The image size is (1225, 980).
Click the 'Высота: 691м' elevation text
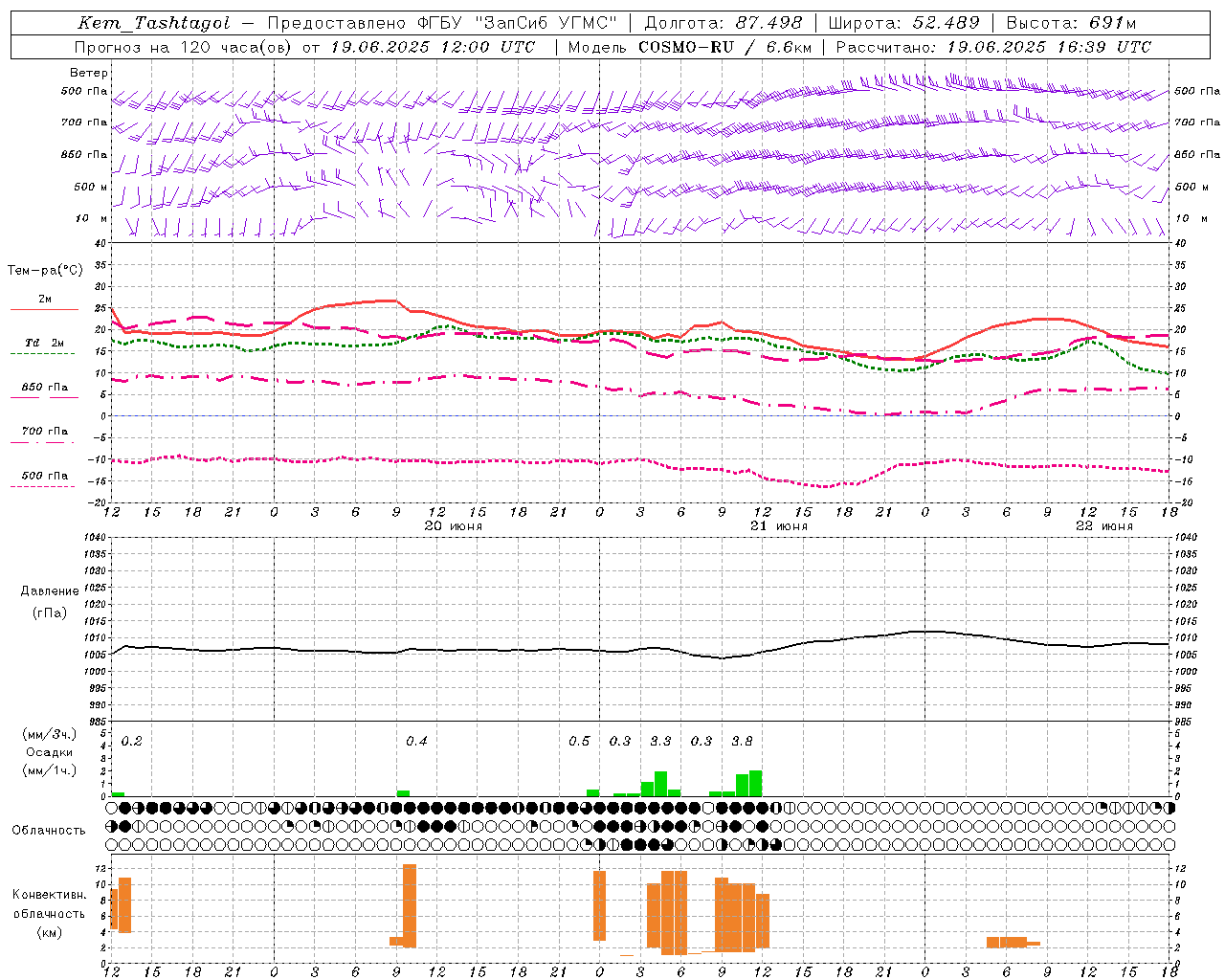(1071, 23)
